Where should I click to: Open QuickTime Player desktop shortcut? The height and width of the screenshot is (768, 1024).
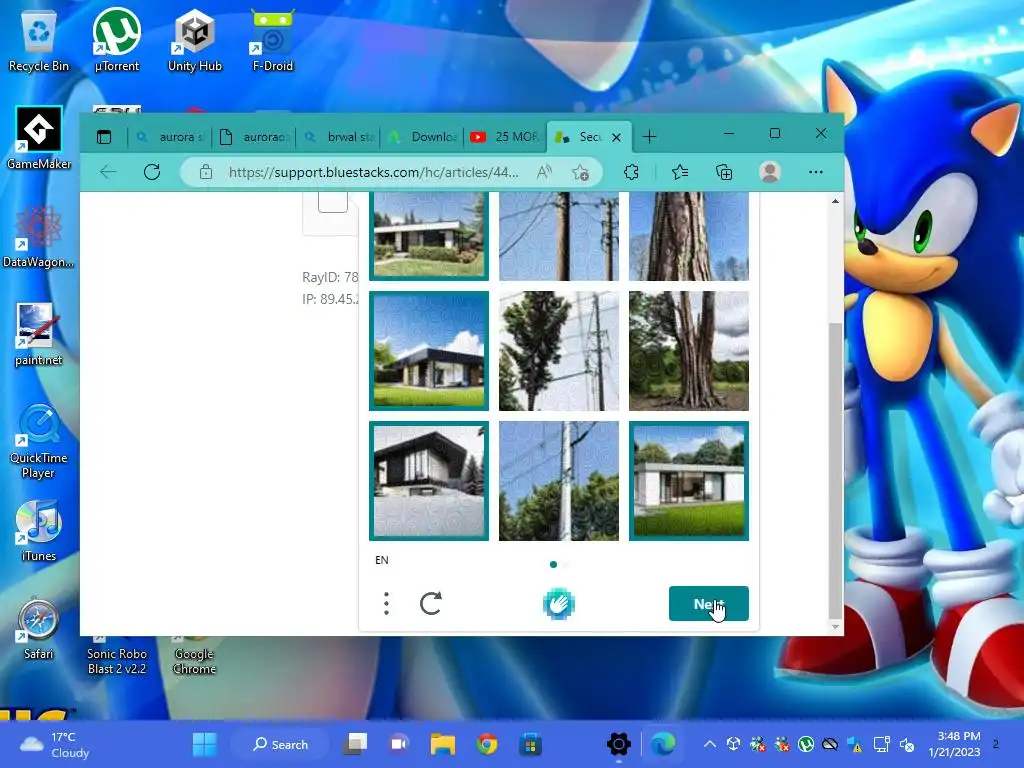tap(39, 441)
